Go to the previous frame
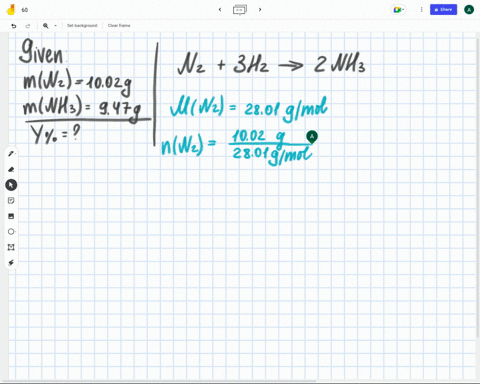Viewport: 480px width, 384px height. click(220, 10)
